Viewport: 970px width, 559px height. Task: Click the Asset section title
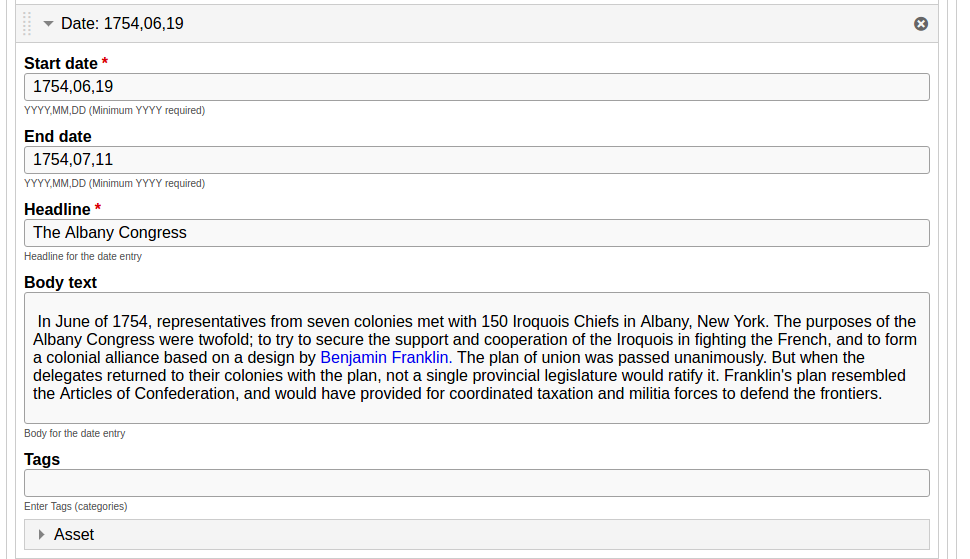point(74,534)
